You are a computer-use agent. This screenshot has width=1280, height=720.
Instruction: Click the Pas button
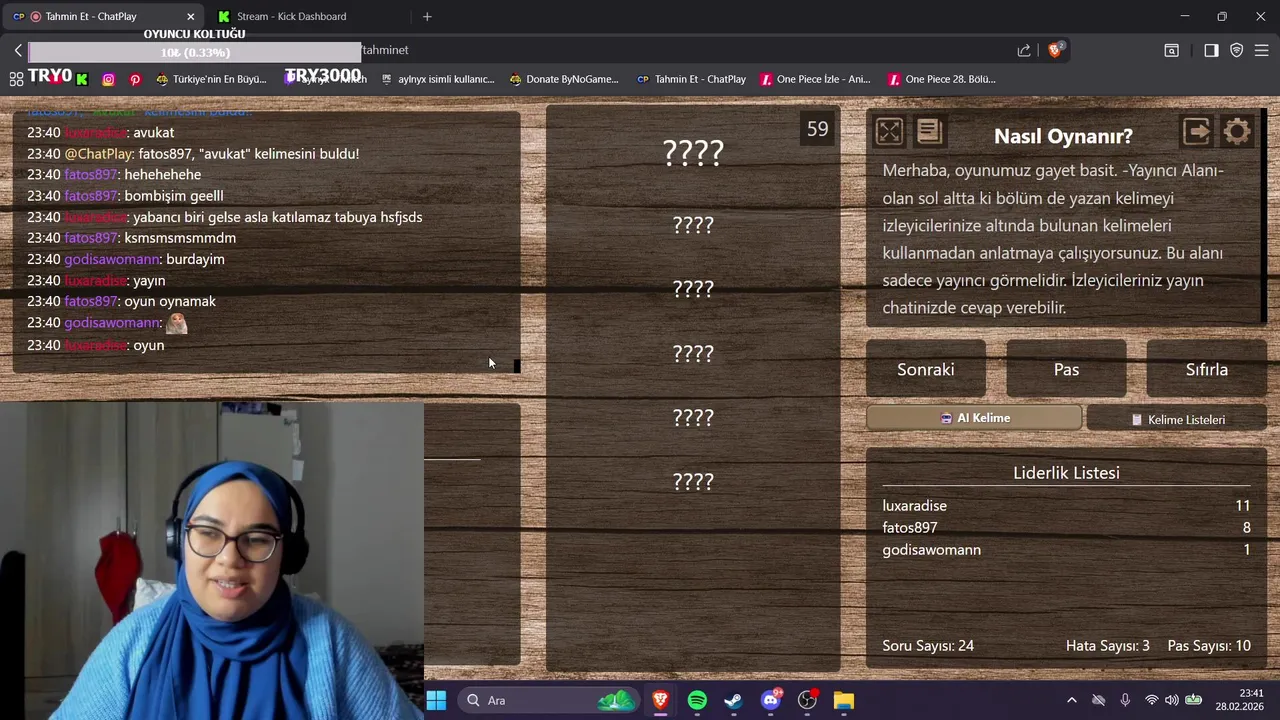point(1066,370)
